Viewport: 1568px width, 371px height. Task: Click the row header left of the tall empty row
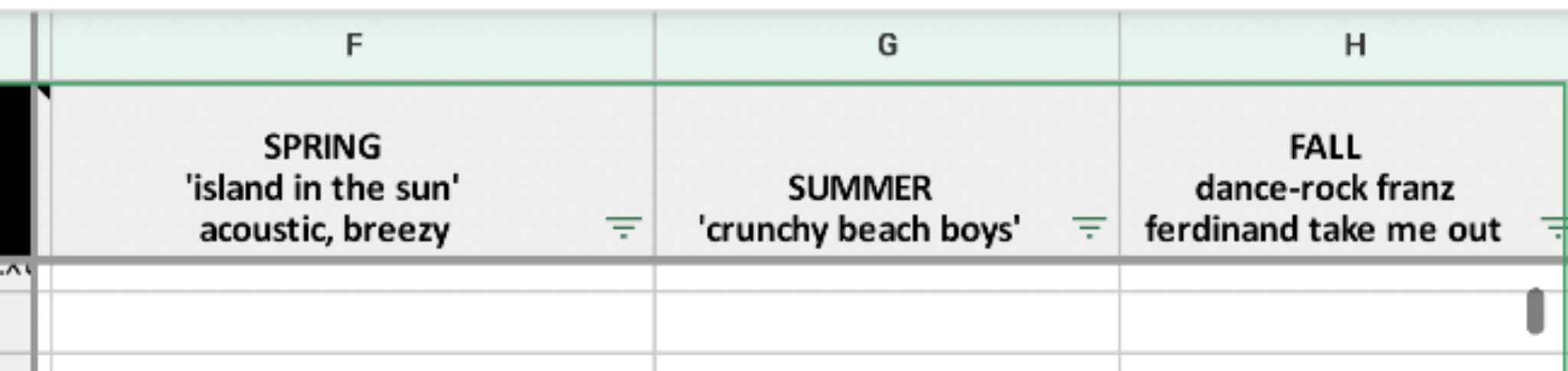pyautogui.click(x=15, y=322)
